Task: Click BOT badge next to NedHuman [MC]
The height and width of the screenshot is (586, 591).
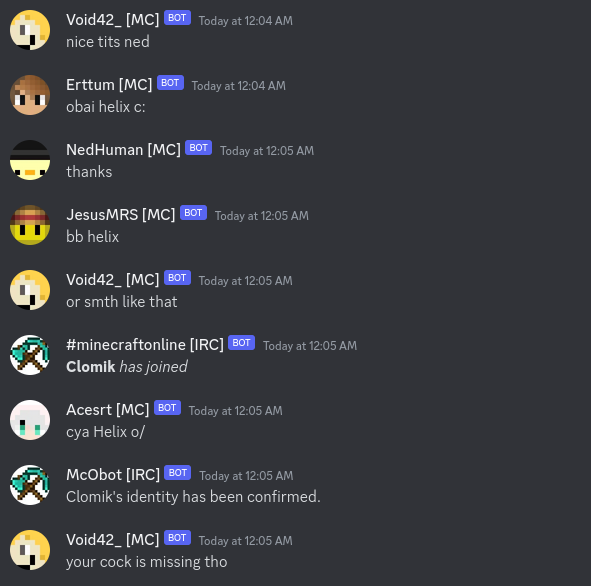Action: point(199,148)
